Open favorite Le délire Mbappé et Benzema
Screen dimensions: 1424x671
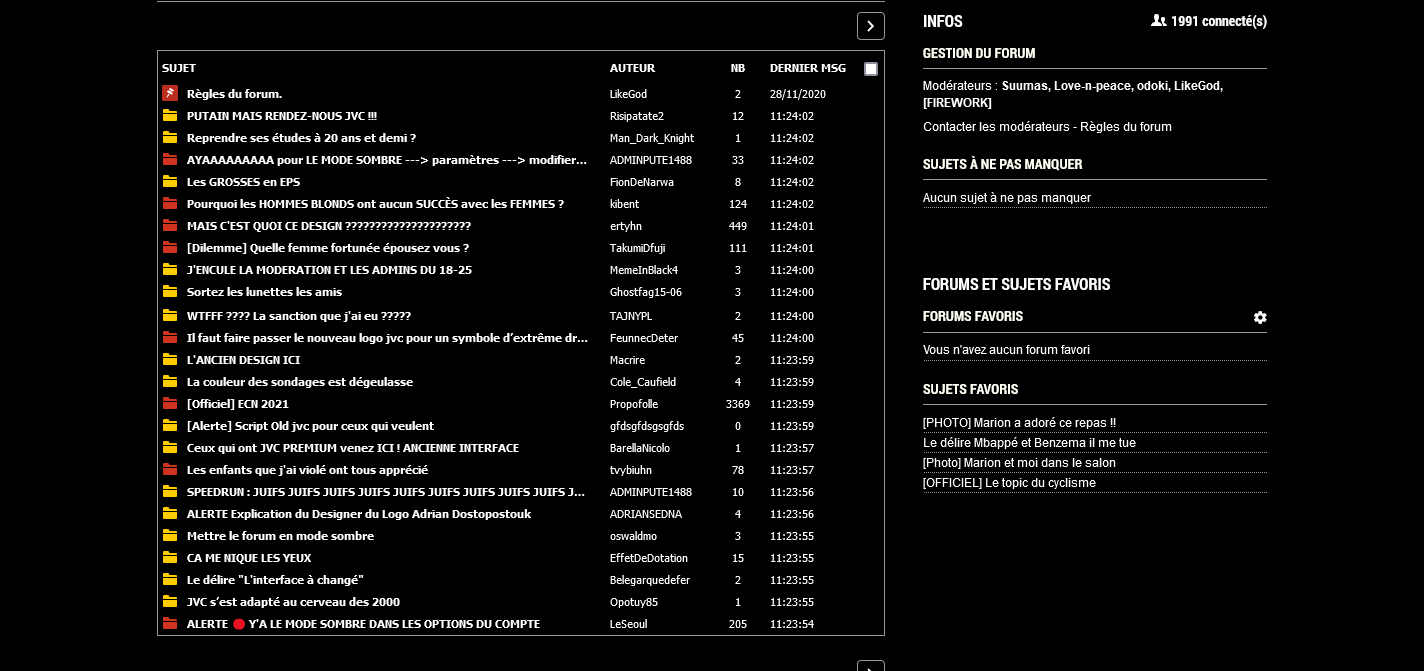pyautogui.click(x=1029, y=443)
